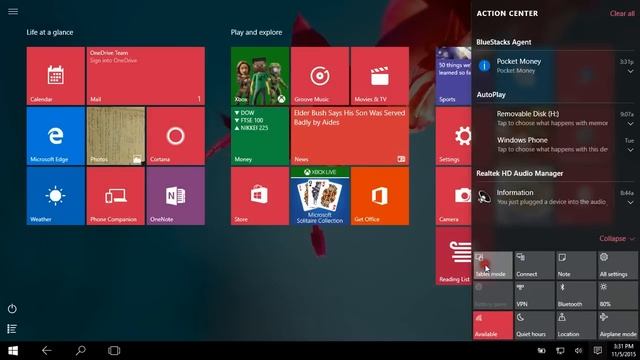Open taskbar Search magnifier

coord(80,350)
